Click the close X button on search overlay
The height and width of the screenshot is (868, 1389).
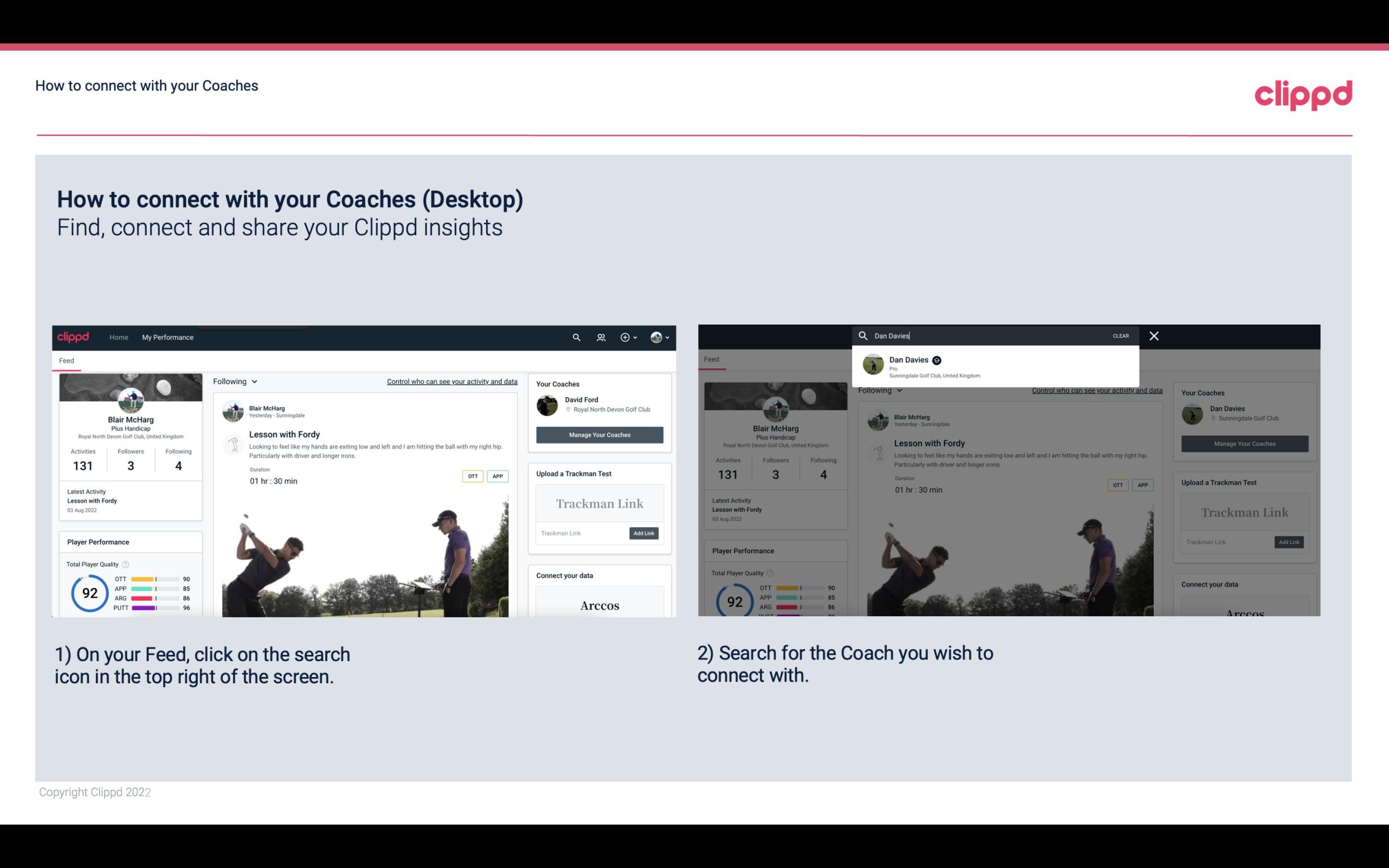click(x=1153, y=335)
